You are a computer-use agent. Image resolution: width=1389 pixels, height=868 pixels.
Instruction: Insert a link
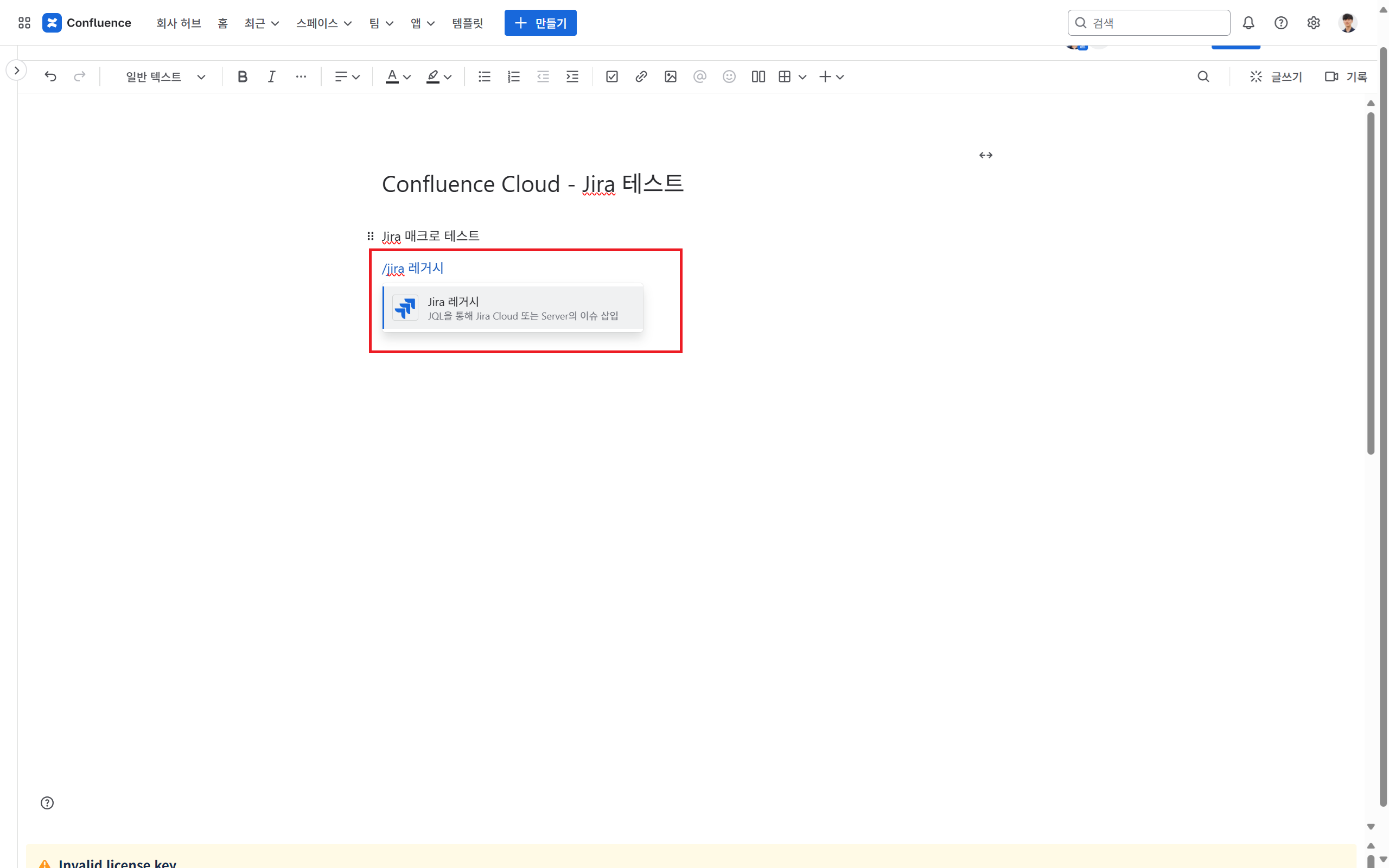[x=641, y=76]
